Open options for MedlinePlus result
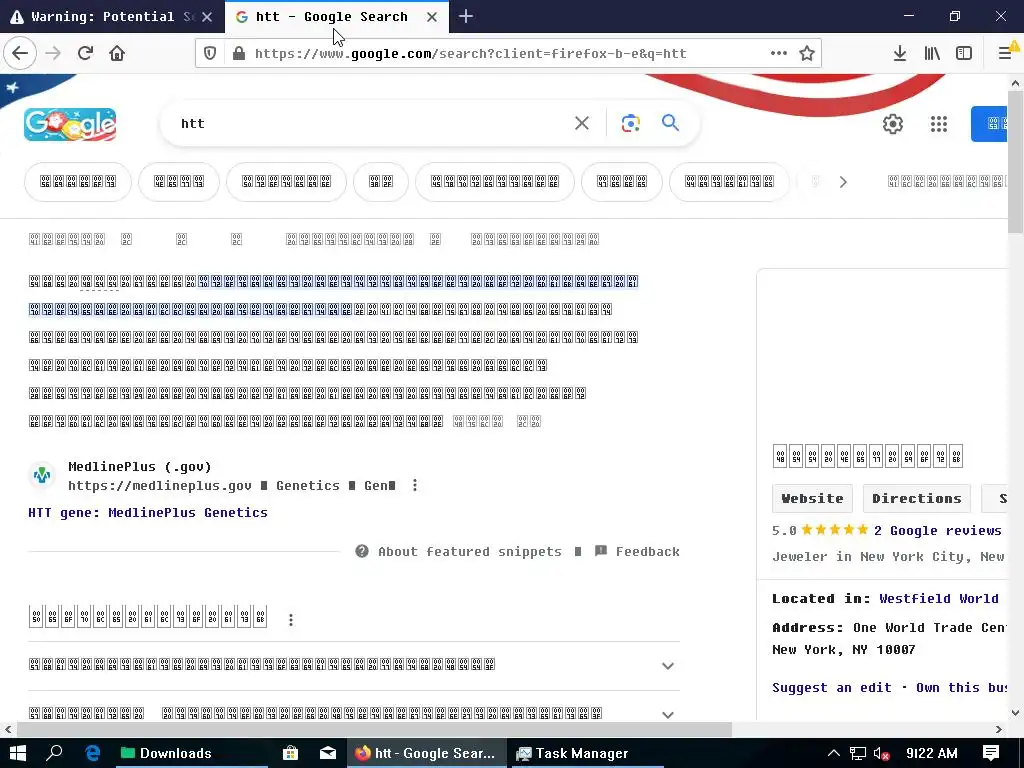1024x768 pixels. pos(415,485)
